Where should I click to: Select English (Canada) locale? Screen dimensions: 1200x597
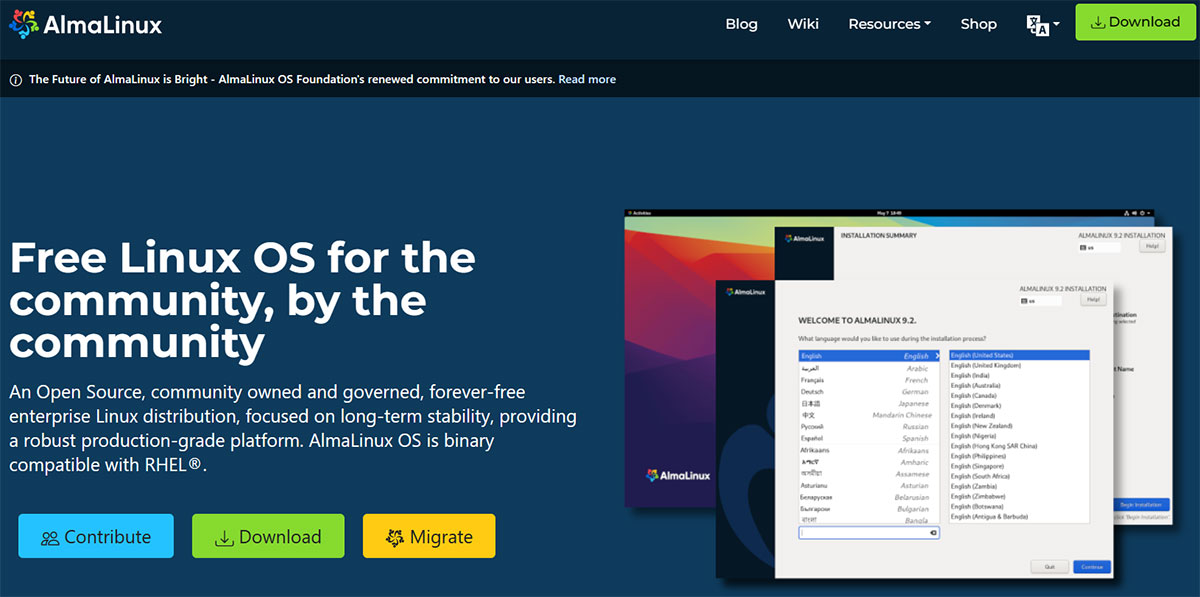[1019, 396]
